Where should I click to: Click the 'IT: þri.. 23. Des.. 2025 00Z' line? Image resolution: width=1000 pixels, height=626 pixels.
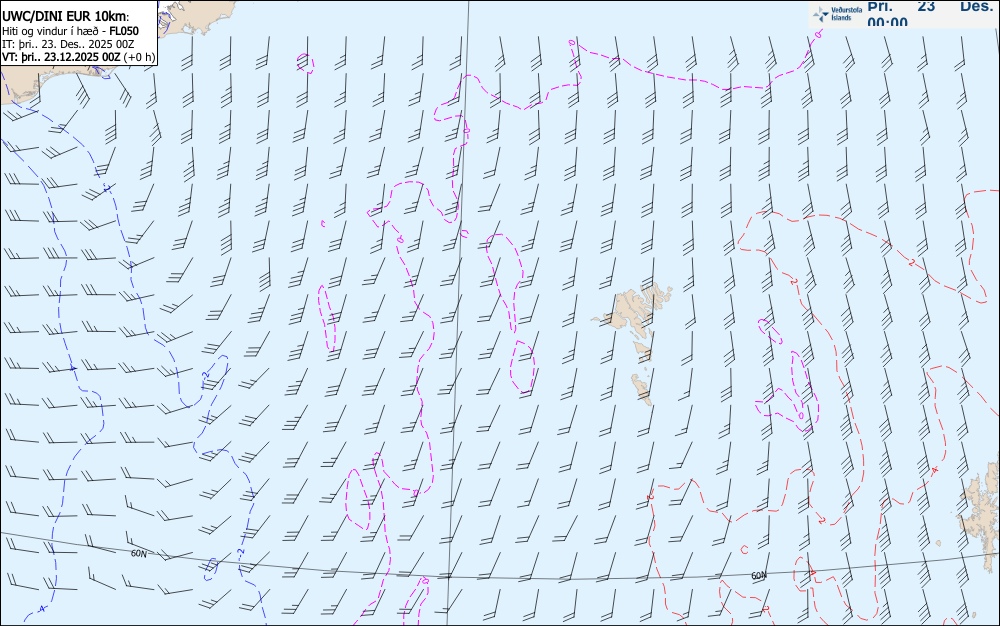[x=68, y=44]
